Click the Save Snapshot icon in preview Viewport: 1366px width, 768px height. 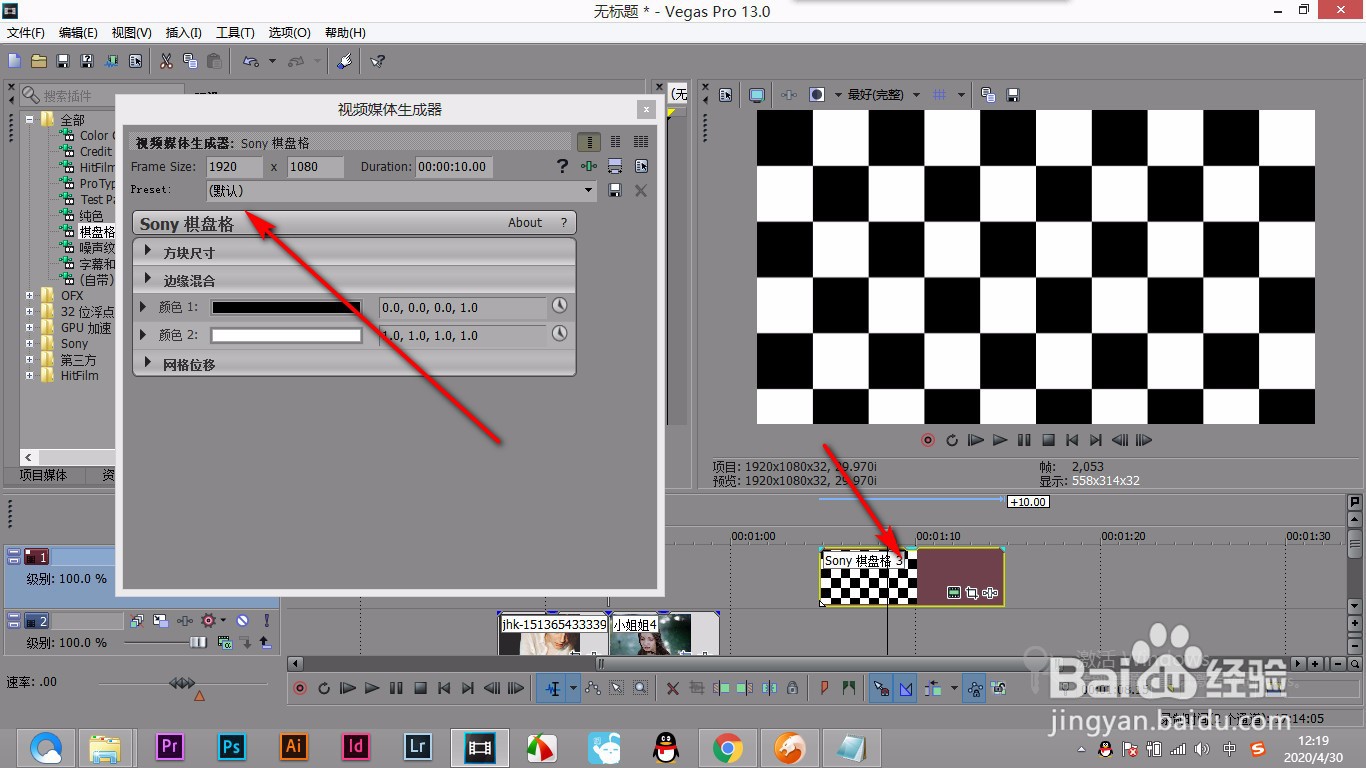point(1013,95)
